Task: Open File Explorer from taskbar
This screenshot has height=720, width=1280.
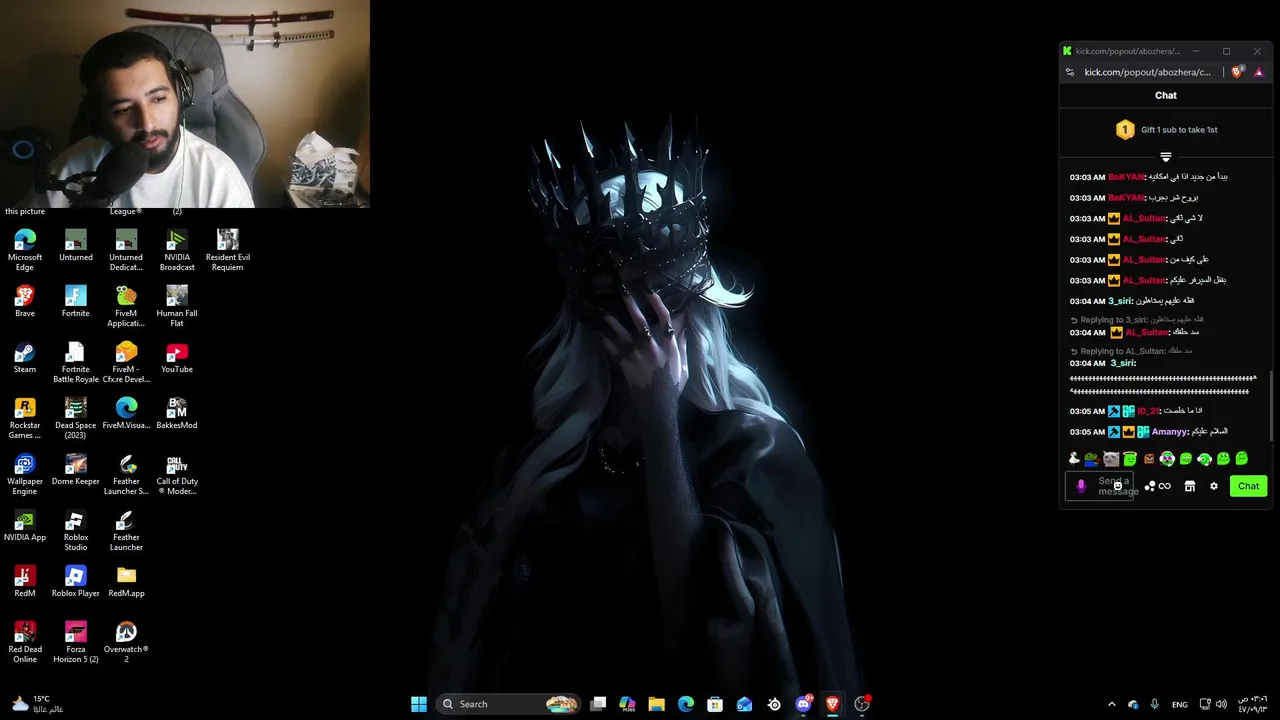Action: [x=656, y=704]
